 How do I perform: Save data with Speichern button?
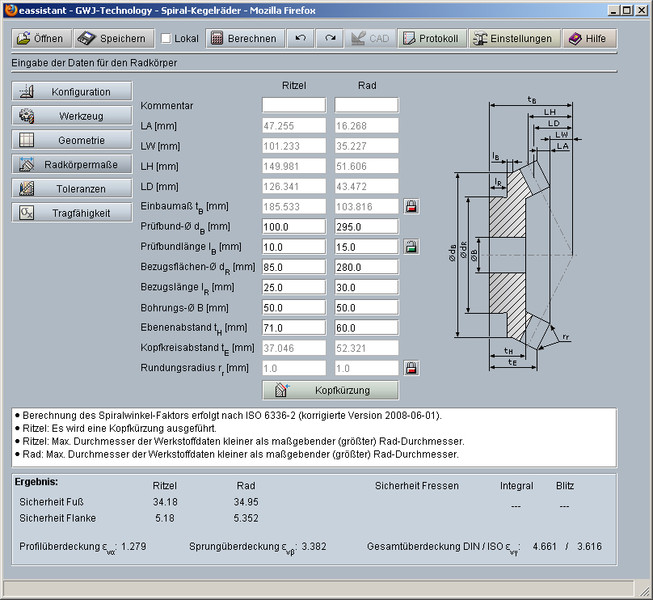[x=111, y=39]
